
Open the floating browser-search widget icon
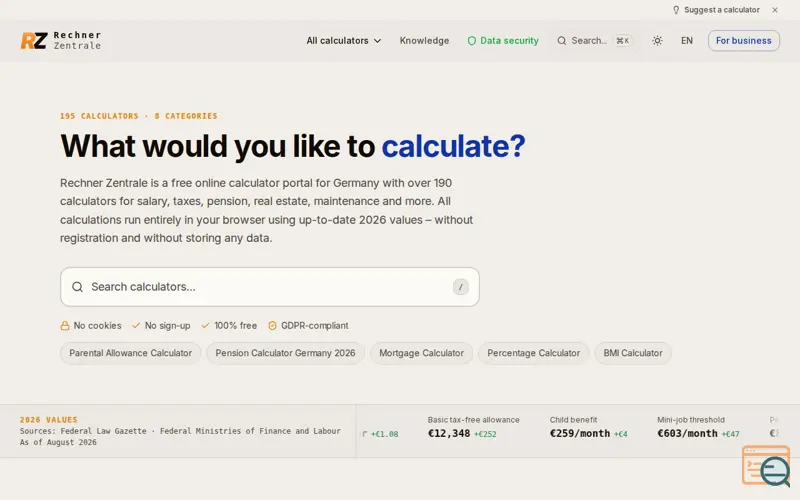(766, 466)
